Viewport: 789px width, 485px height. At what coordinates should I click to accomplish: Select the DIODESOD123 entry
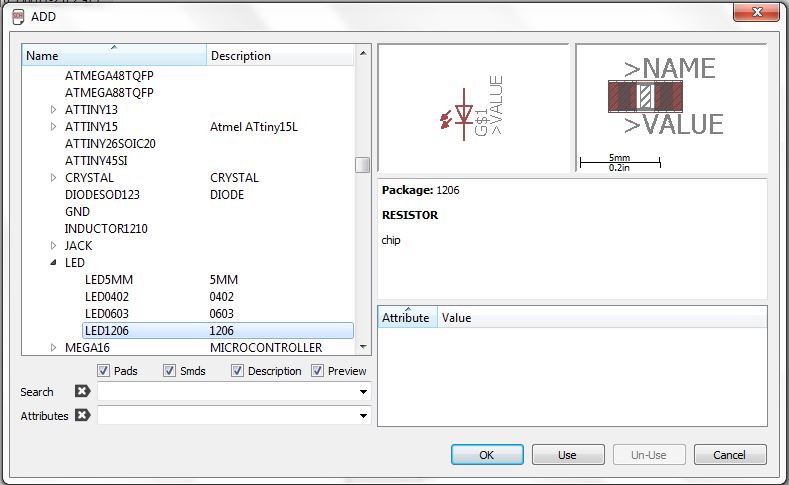[102, 194]
